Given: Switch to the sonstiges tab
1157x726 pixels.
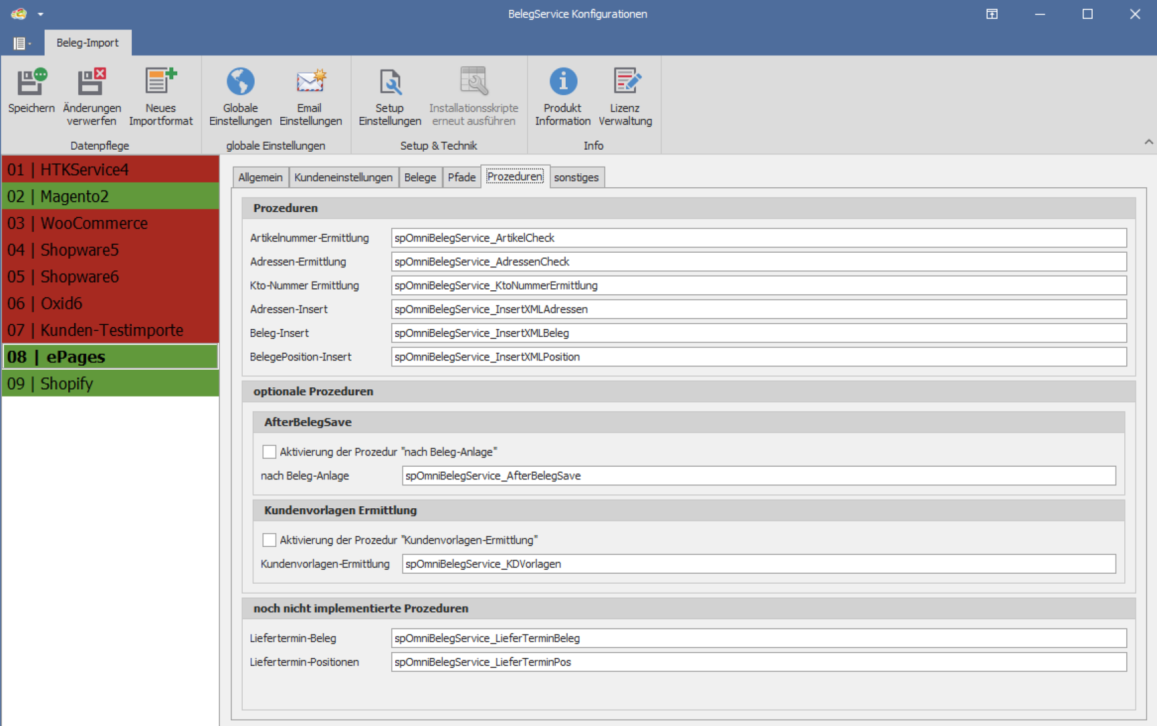Looking at the screenshot, I should coord(577,177).
